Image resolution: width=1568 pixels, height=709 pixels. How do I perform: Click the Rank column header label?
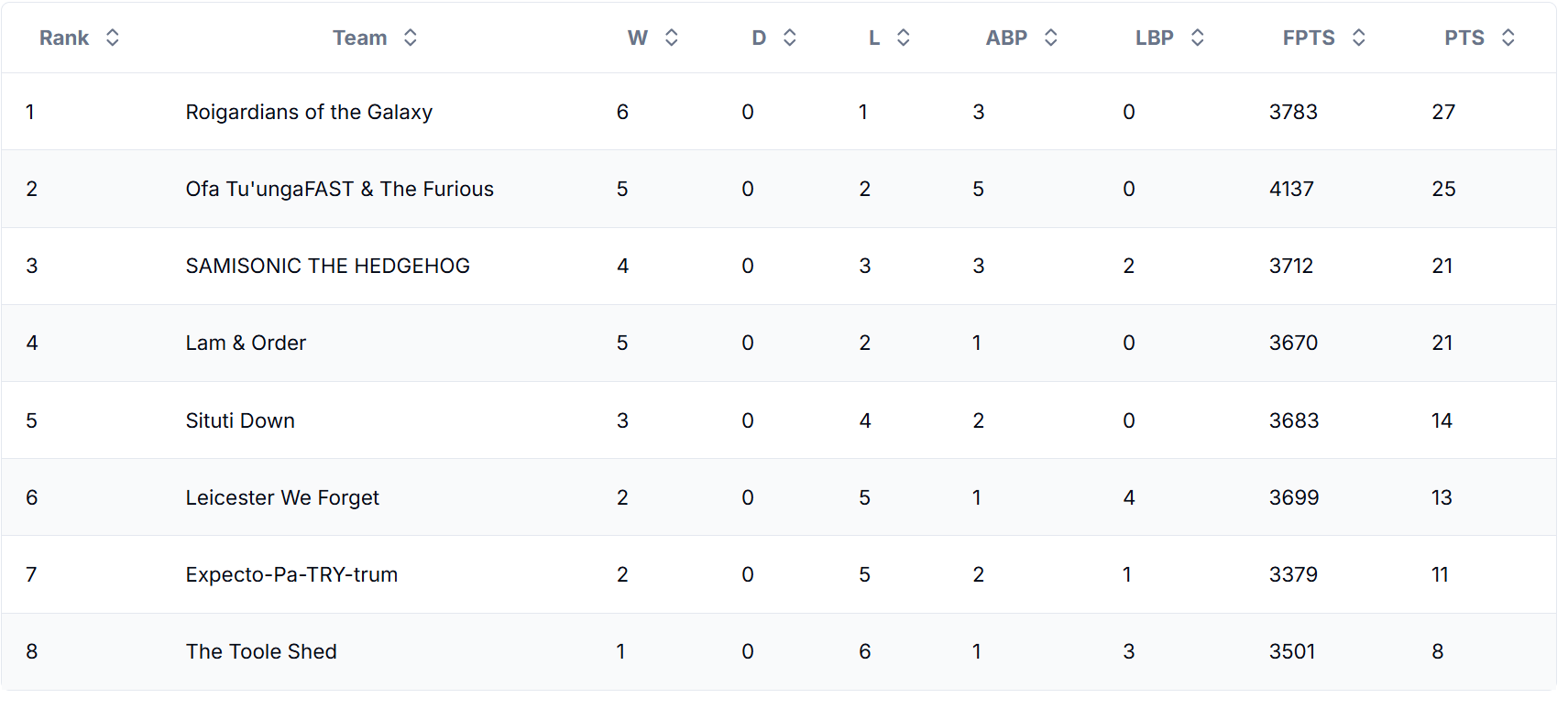click(x=64, y=38)
